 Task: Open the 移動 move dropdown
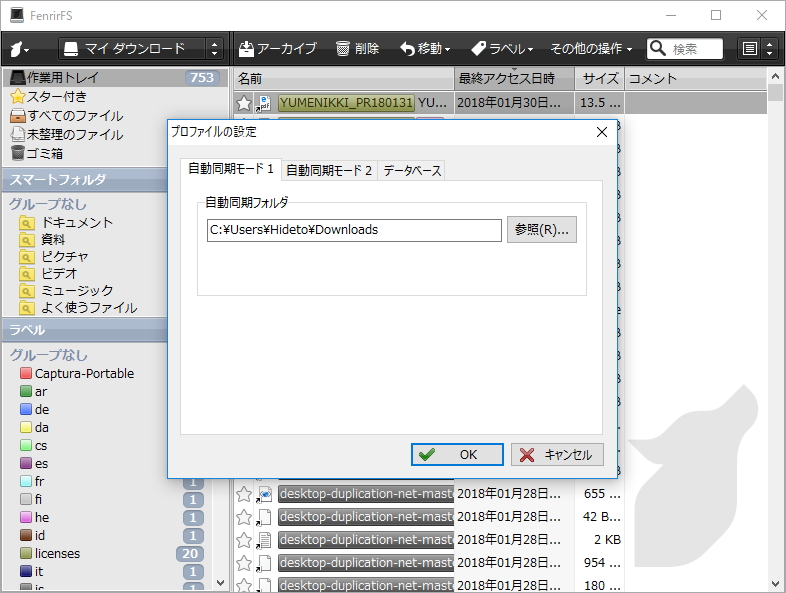425,49
